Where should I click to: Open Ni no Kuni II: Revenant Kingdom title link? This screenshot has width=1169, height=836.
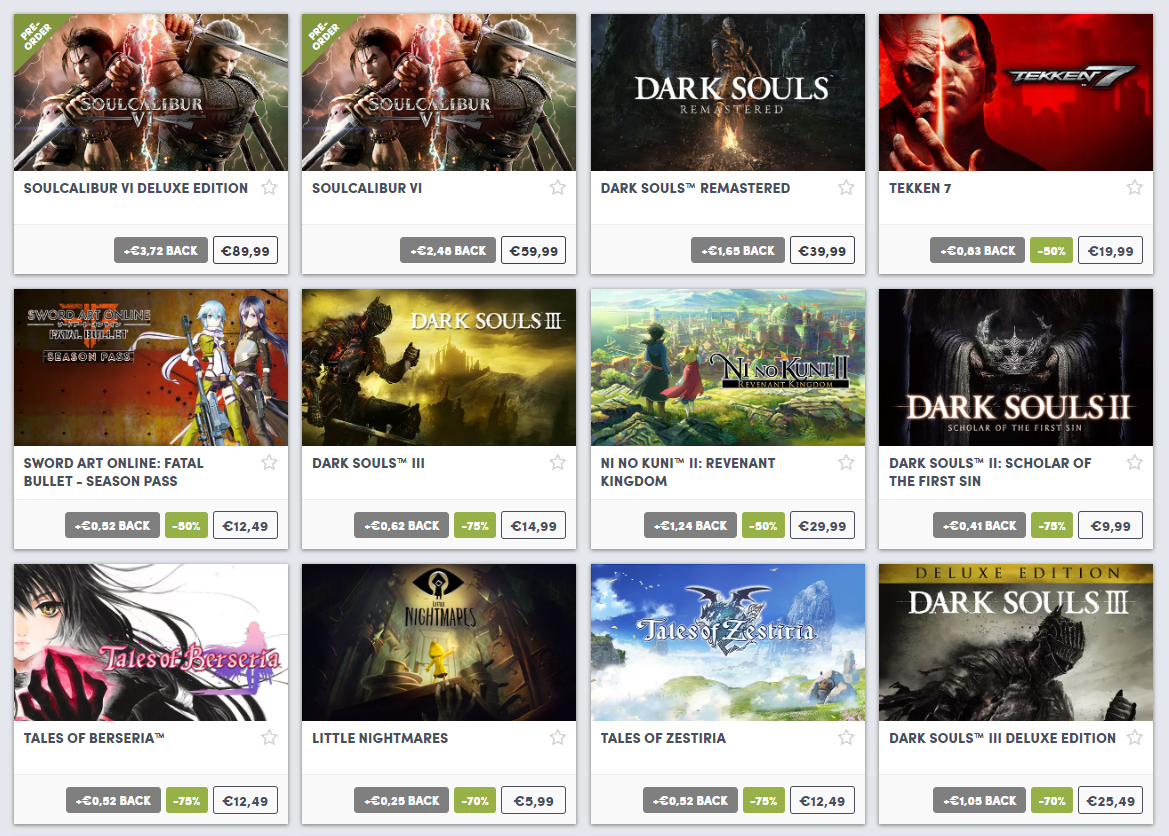coord(688,472)
